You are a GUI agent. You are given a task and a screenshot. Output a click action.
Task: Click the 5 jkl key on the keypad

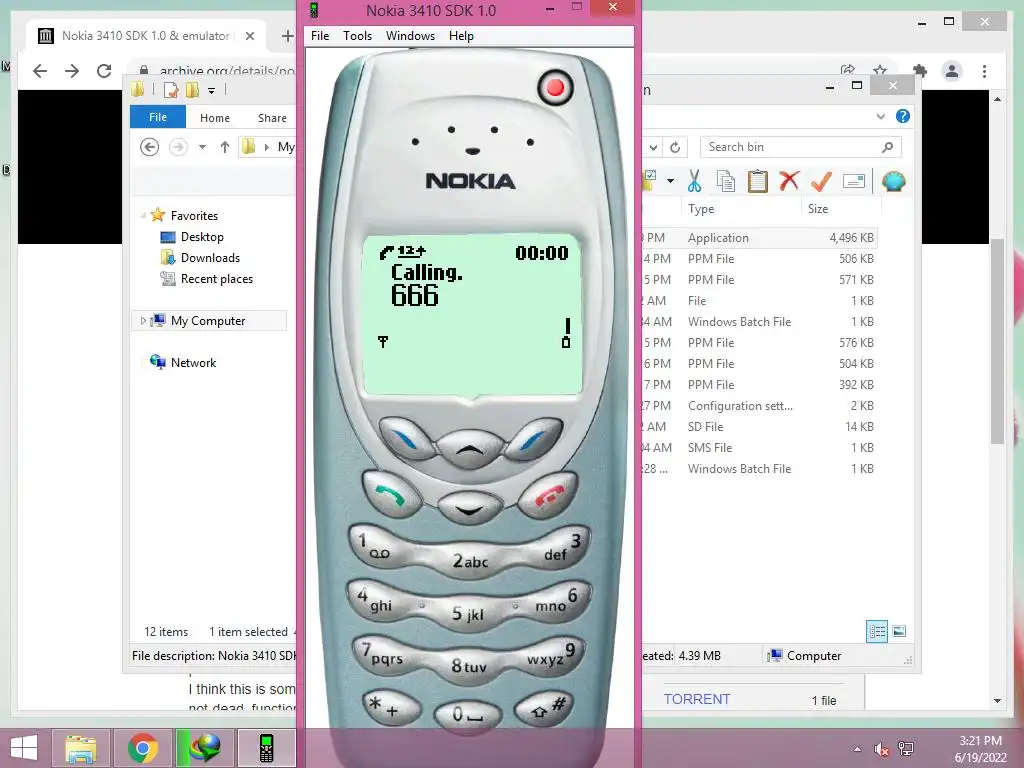click(468, 613)
